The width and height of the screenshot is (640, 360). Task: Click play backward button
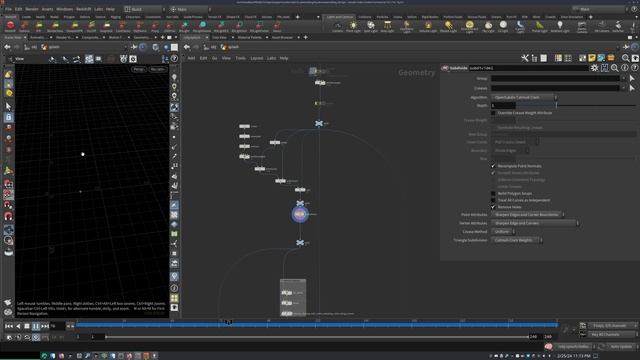pyautogui.click(x=18, y=326)
